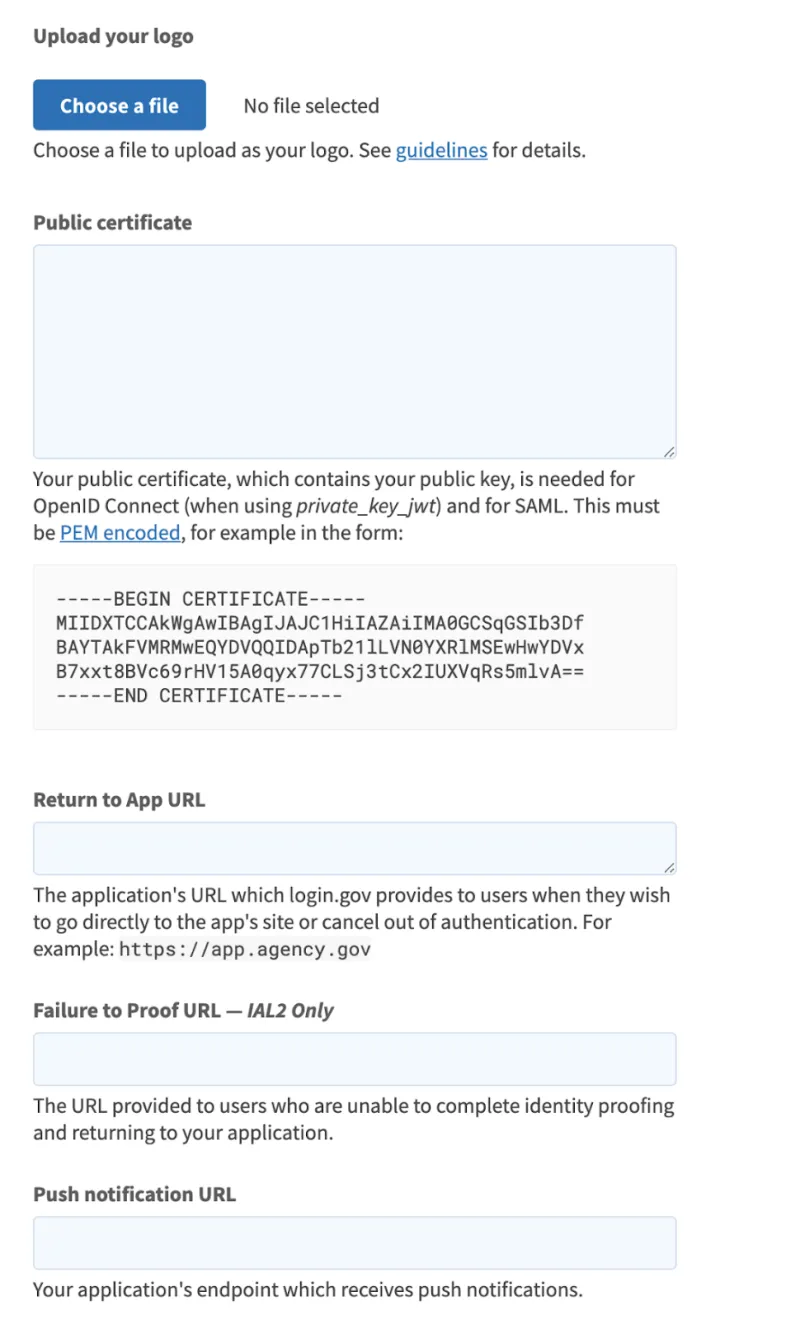Screen dimensions: 800x1320
Task: Click into the Return to App URL field
Action: coord(354,848)
